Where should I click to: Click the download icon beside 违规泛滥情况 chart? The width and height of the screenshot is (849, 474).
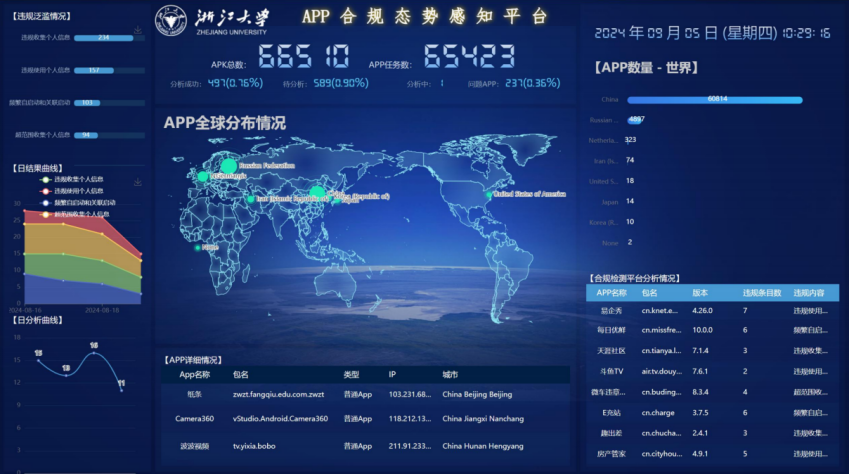(137, 30)
